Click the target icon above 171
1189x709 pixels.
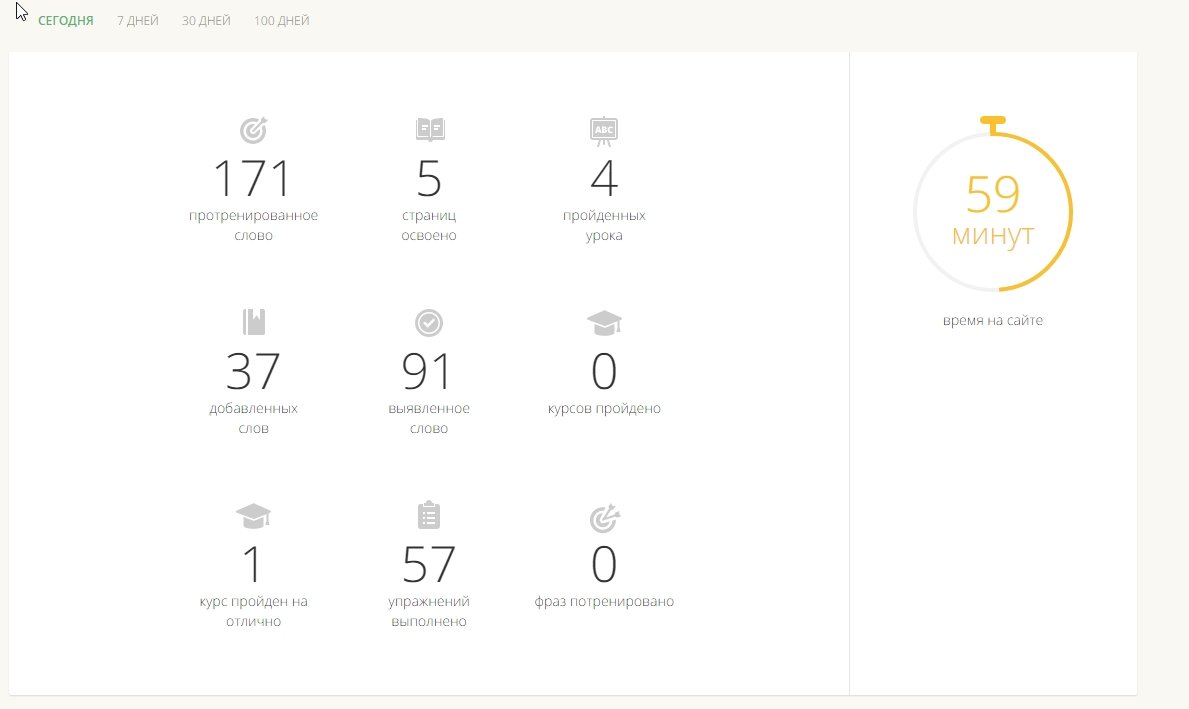(254, 130)
